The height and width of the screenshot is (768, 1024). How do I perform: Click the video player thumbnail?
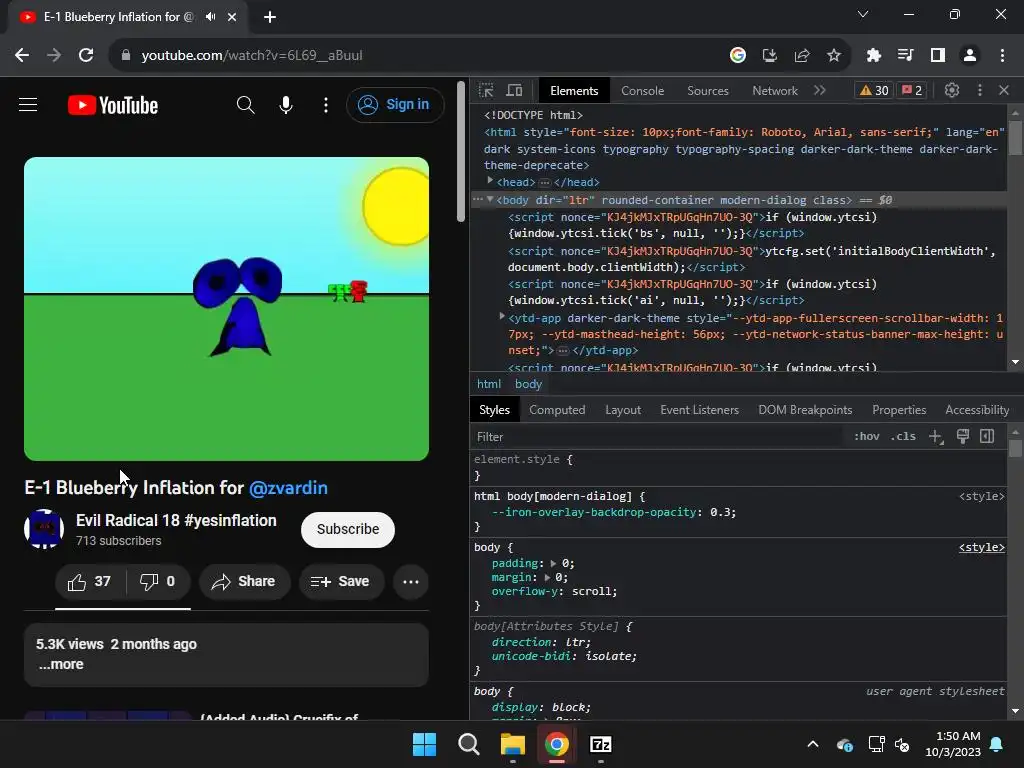(x=227, y=309)
